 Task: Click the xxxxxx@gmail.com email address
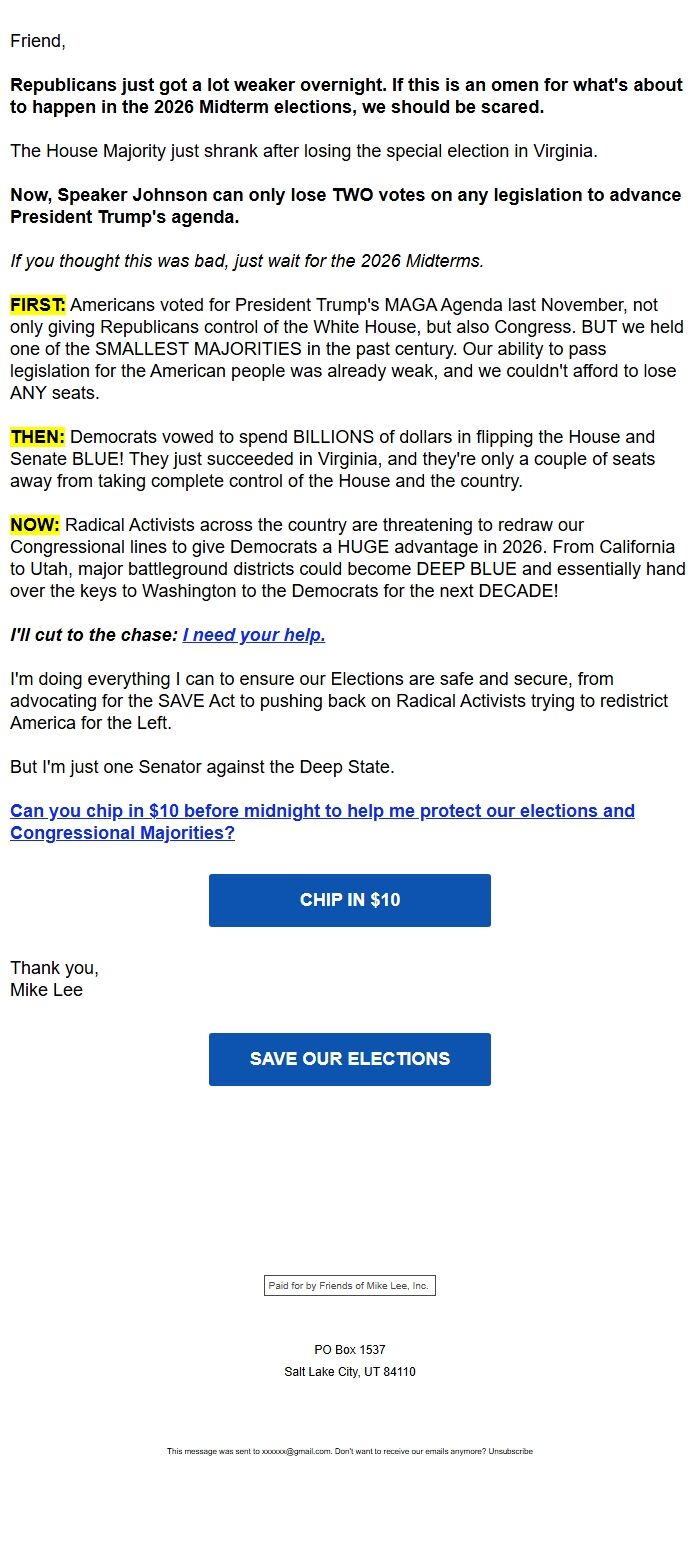296,1451
